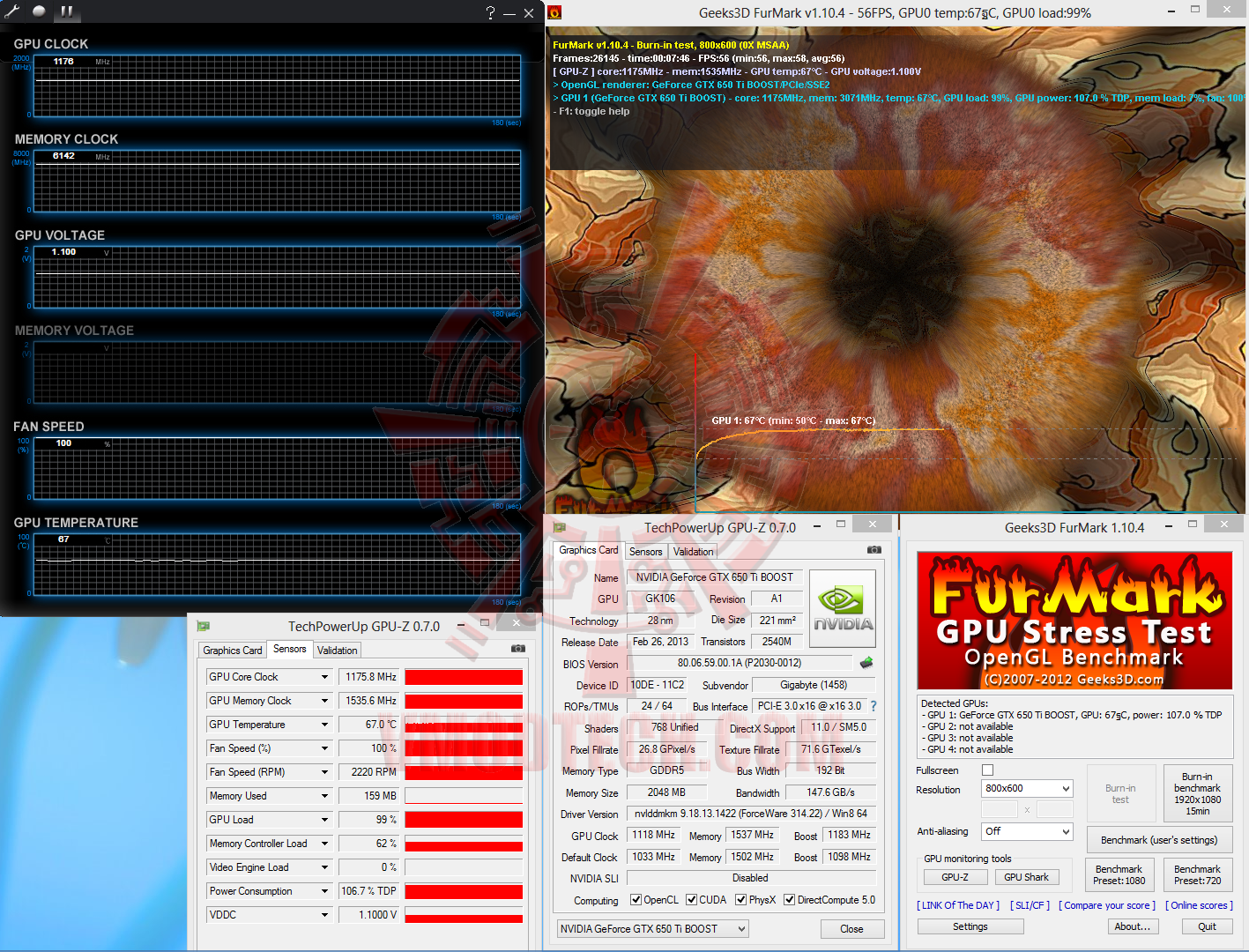This screenshot has width=1249, height=952.
Task: Take a screenshot with the camera icon in the GPU-Z Sensors window
Action: (x=518, y=649)
